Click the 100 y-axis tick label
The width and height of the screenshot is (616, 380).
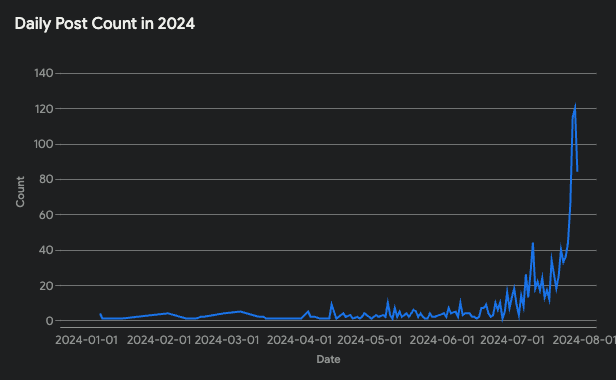44,144
